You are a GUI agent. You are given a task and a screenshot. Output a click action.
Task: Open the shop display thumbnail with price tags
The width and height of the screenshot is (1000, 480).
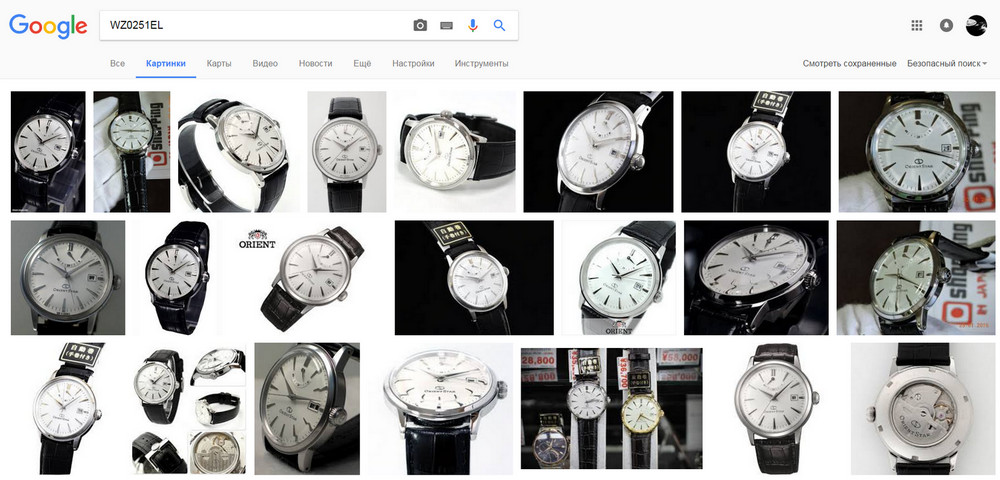pos(611,408)
